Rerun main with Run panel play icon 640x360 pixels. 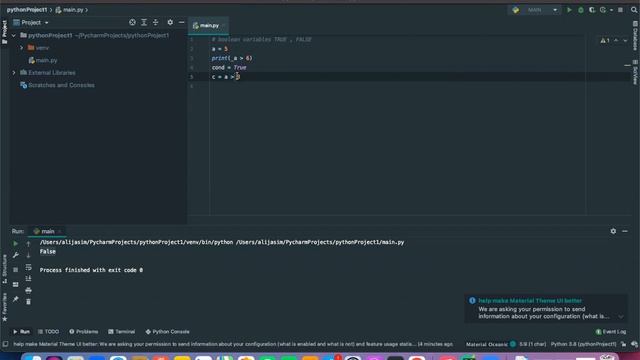16,244
